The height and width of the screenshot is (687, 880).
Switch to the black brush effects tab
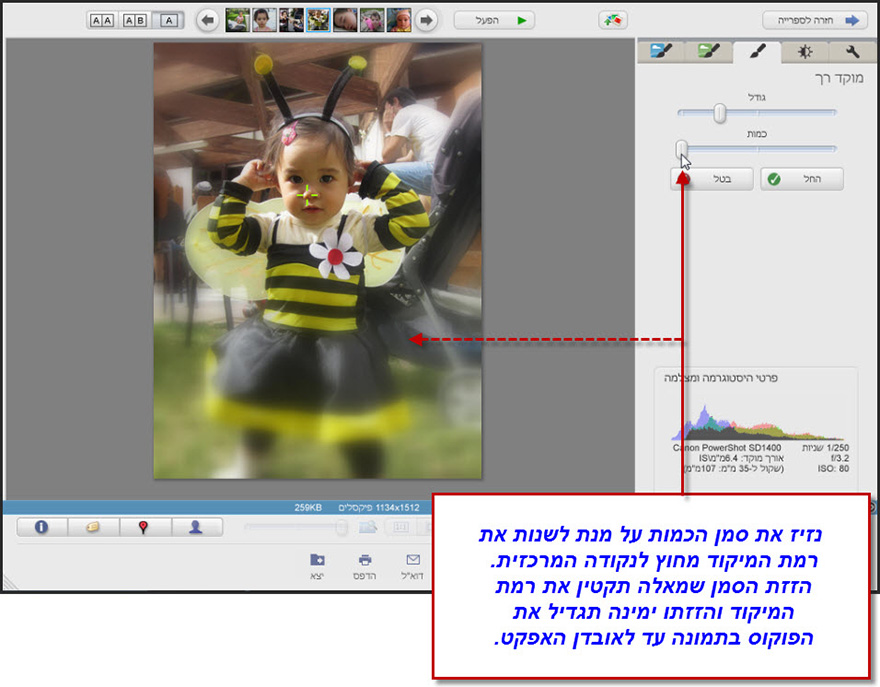(757, 51)
